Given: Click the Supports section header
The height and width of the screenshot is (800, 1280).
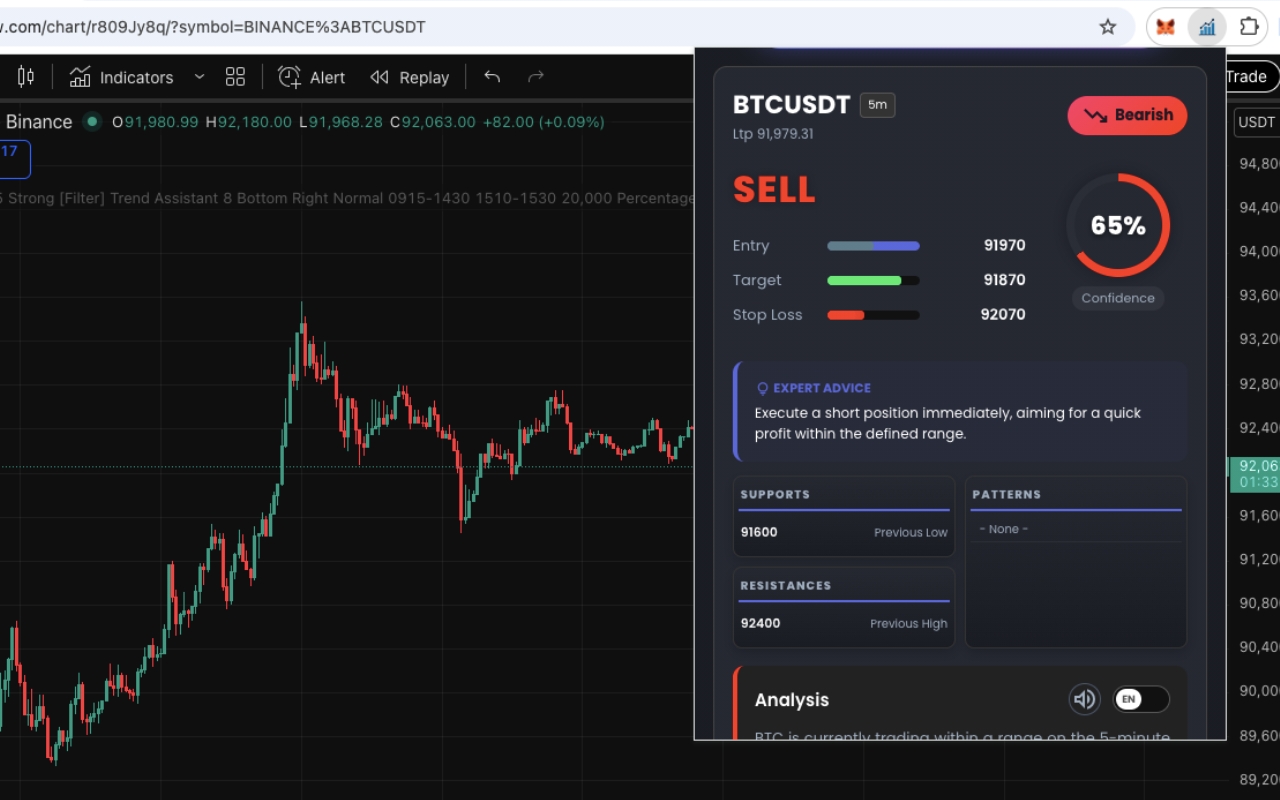Looking at the screenshot, I should [x=775, y=494].
